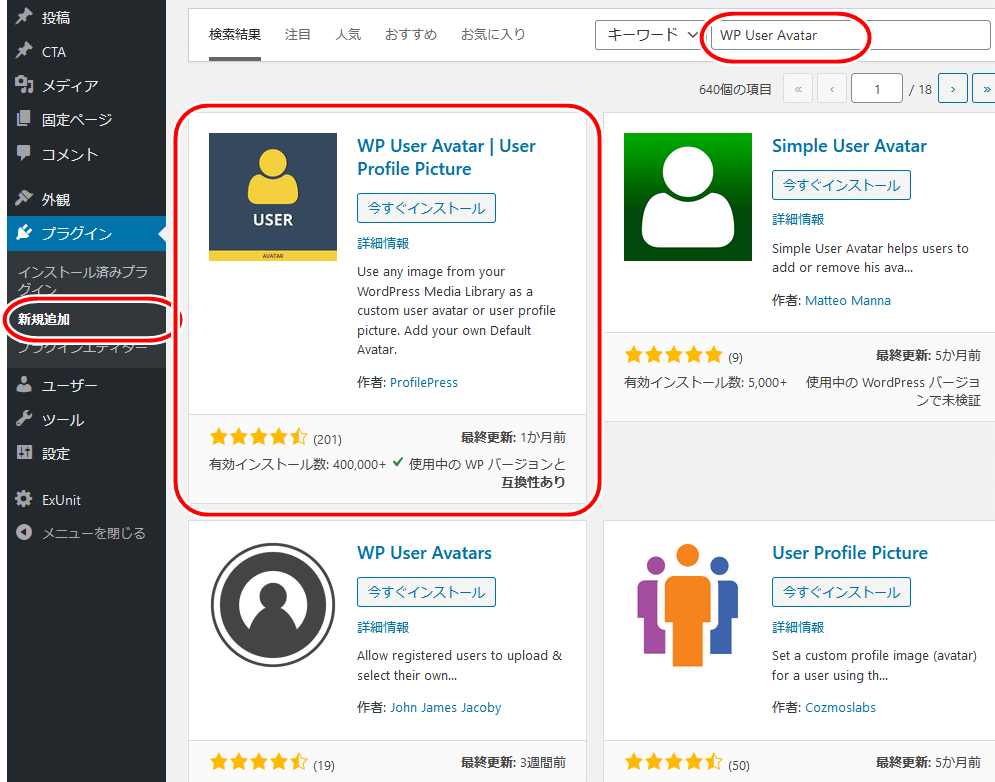Click the current page number field
995x782 pixels.
point(876,89)
